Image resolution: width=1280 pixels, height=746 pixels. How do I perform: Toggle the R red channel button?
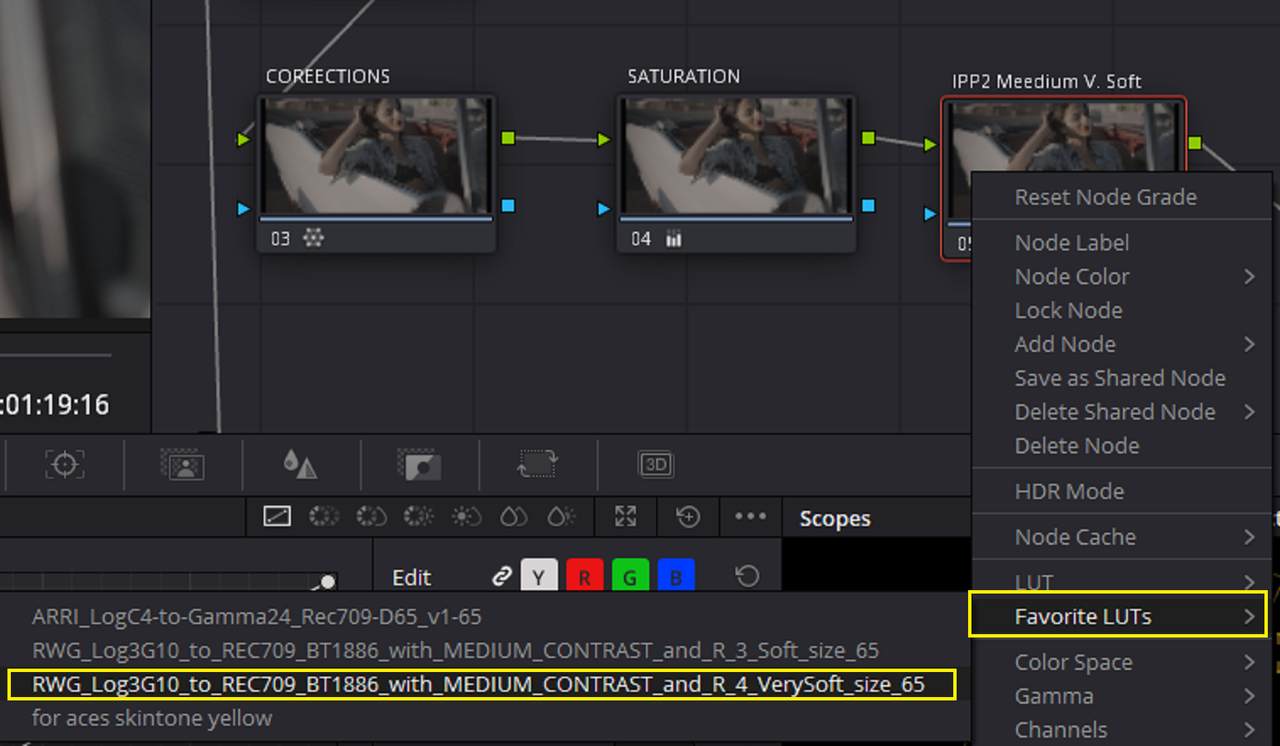[584, 576]
